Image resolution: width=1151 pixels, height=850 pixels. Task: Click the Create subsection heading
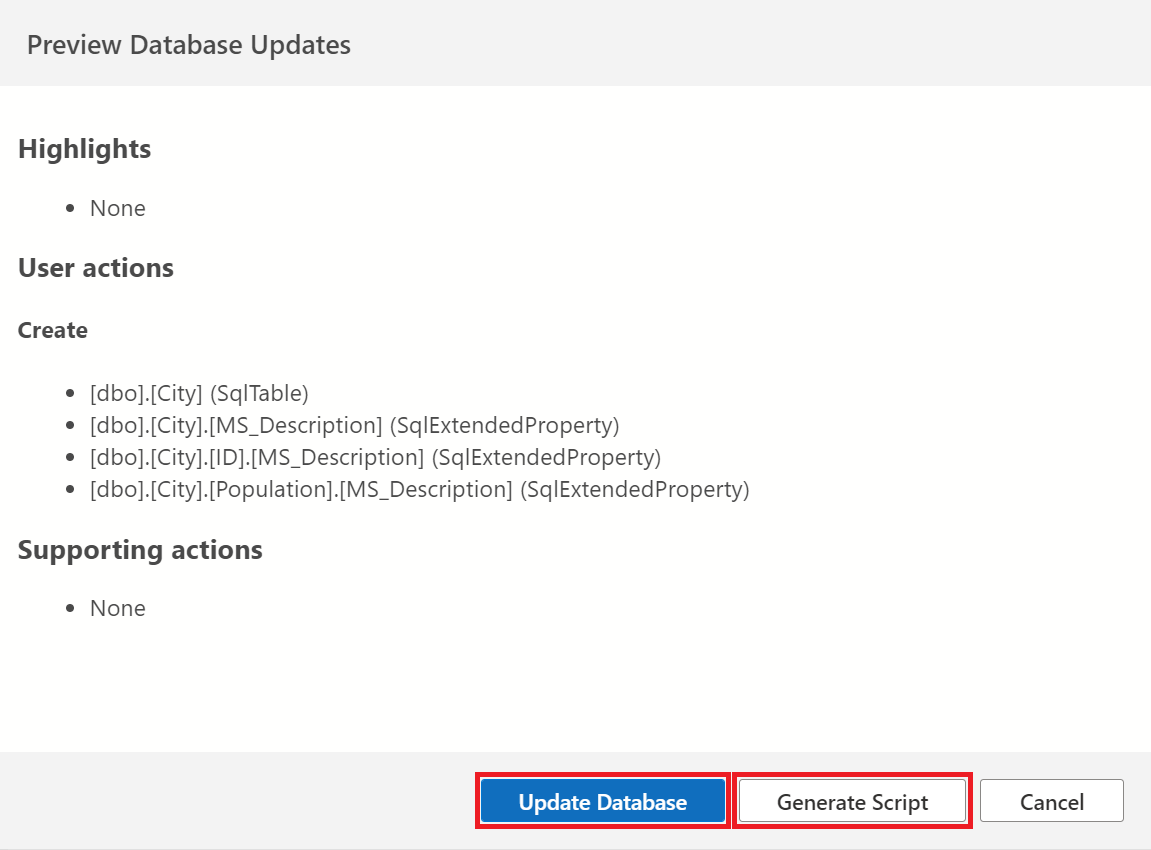52,330
